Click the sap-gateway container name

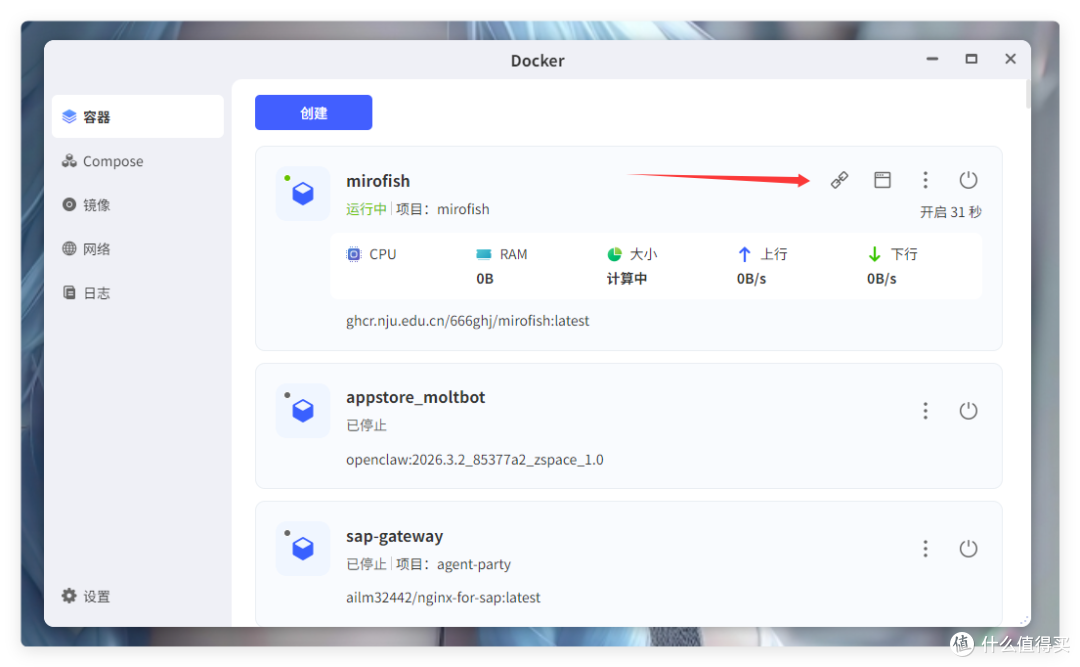pyautogui.click(x=394, y=536)
